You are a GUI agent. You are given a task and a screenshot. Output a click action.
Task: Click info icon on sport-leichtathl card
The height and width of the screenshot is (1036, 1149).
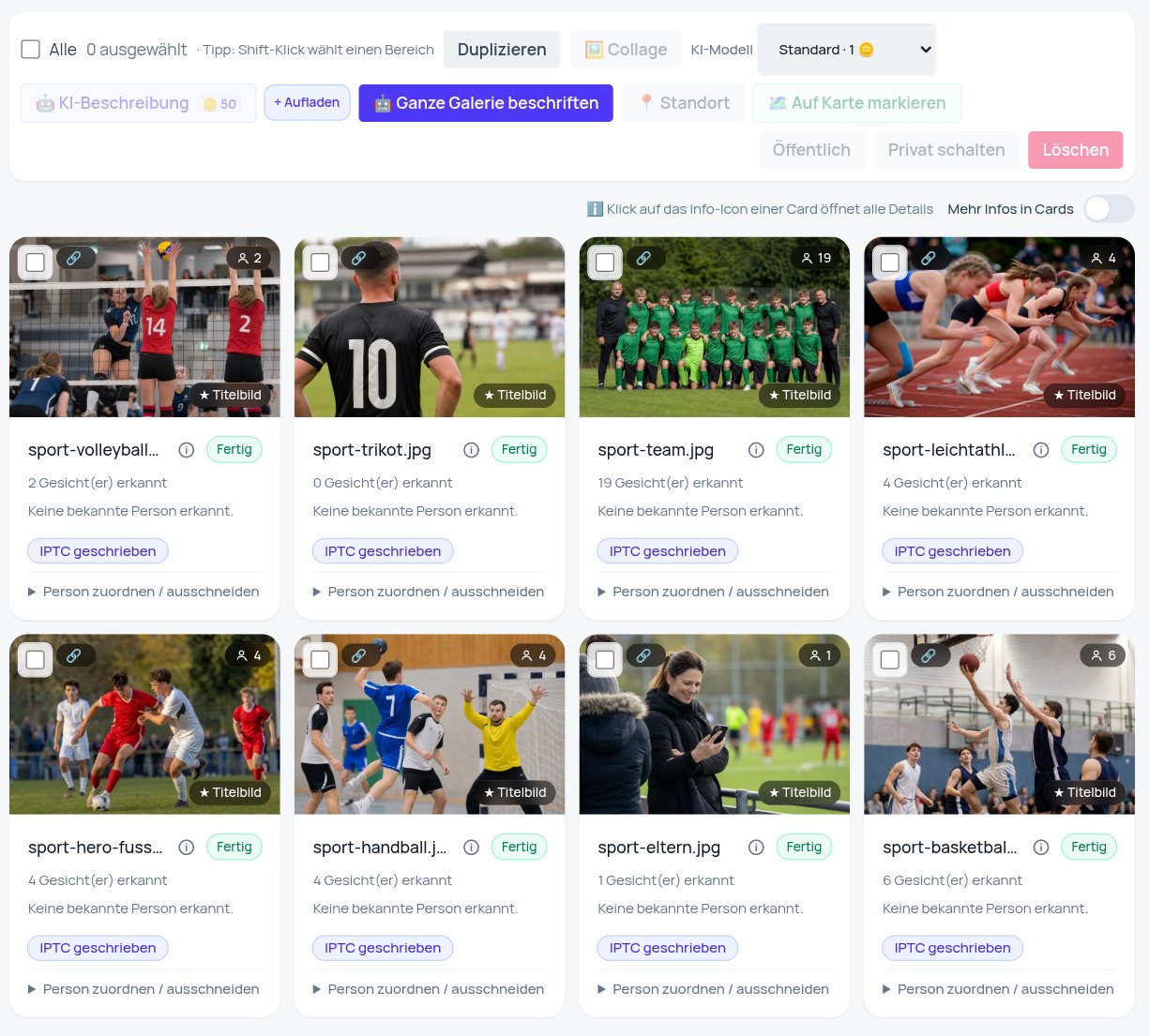tap(1041, 450)
